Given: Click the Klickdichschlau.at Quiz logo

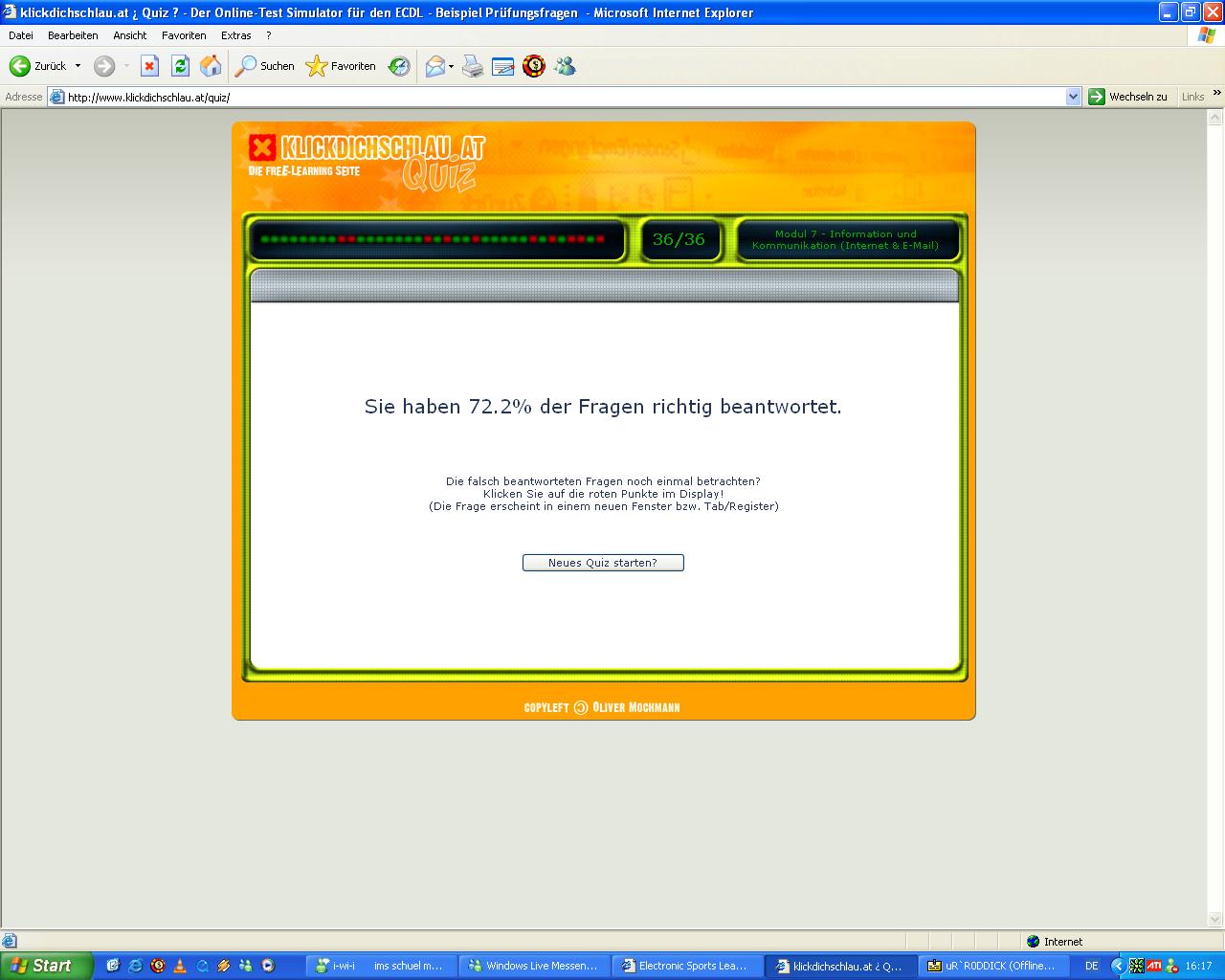Looking at the screenshot, I should coord(367,161).
